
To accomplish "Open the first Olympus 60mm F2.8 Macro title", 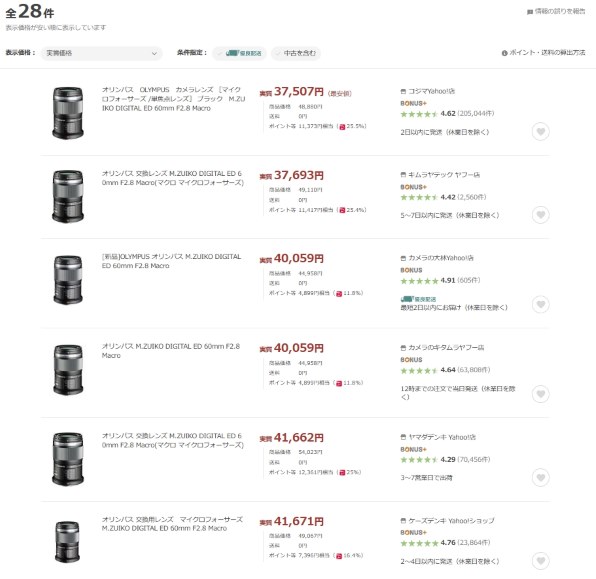I will 173,99.
